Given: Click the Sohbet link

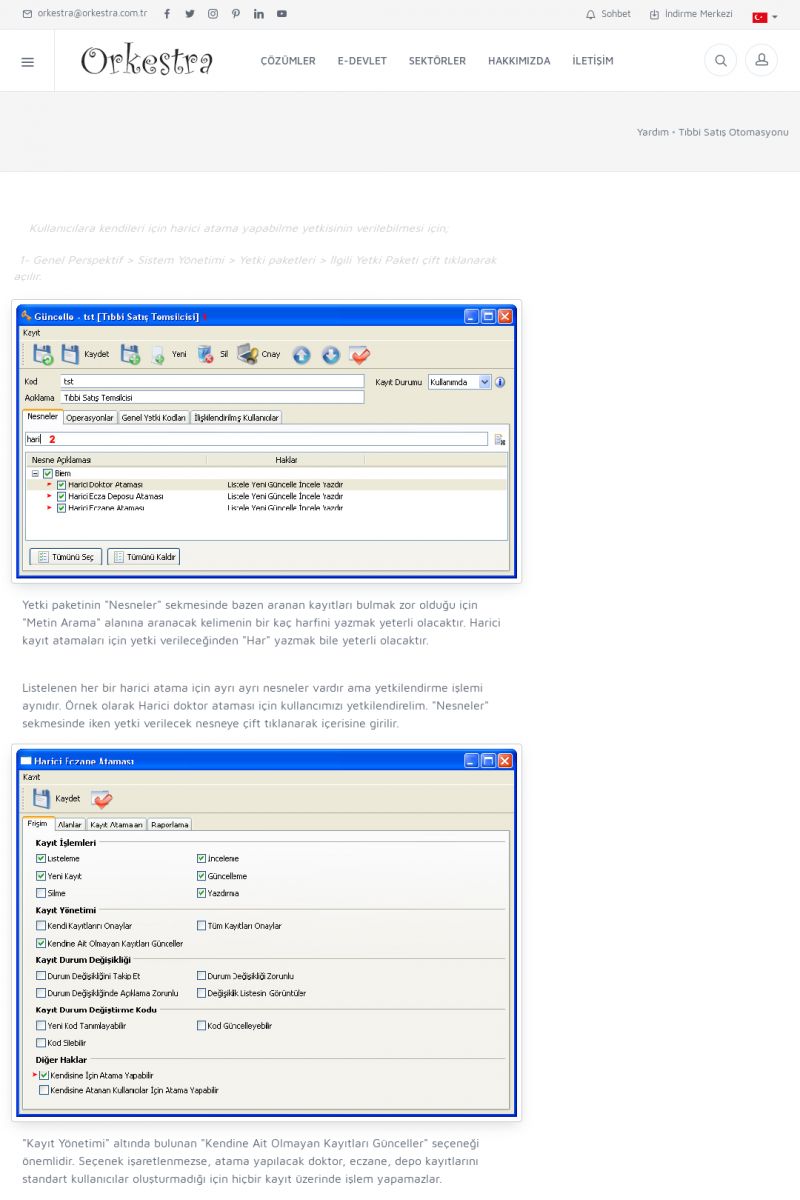Looking at the screenshot, I should [608, 14].
